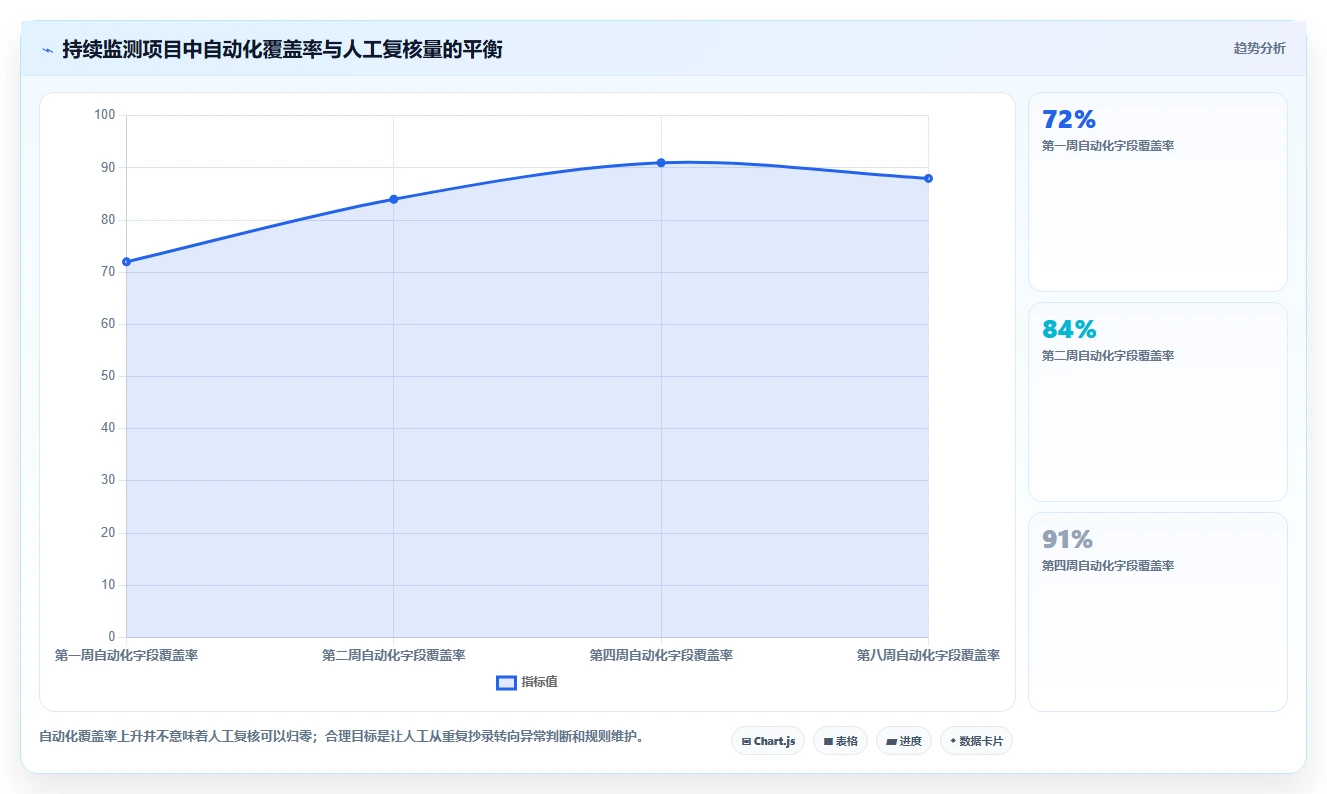Click the lightning icon beside the title
The image size is (1327, 794).
(47, 50)
